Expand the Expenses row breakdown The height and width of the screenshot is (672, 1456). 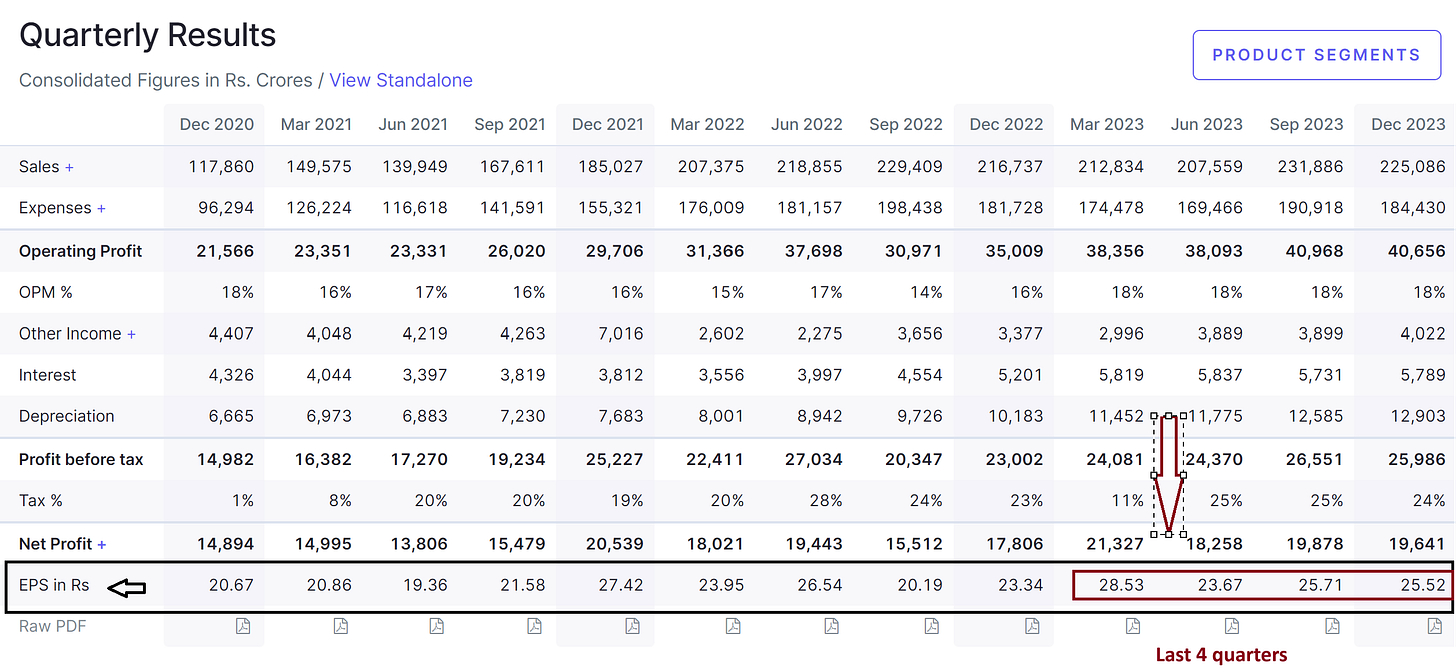tap(101, 208)
